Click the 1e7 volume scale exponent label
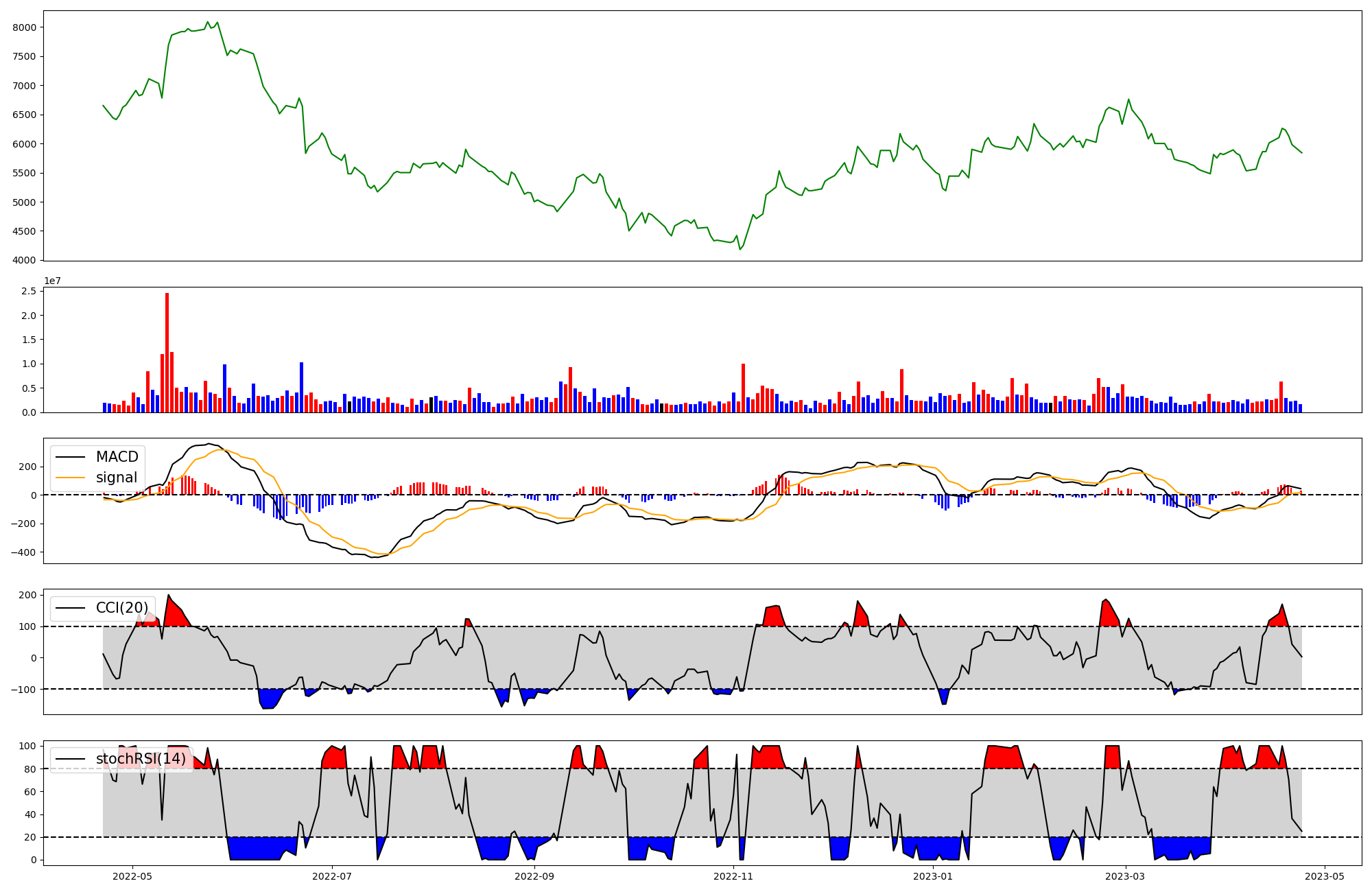Image resolution: width=1372 pixels, height=892 pixels. coord(52,281)
